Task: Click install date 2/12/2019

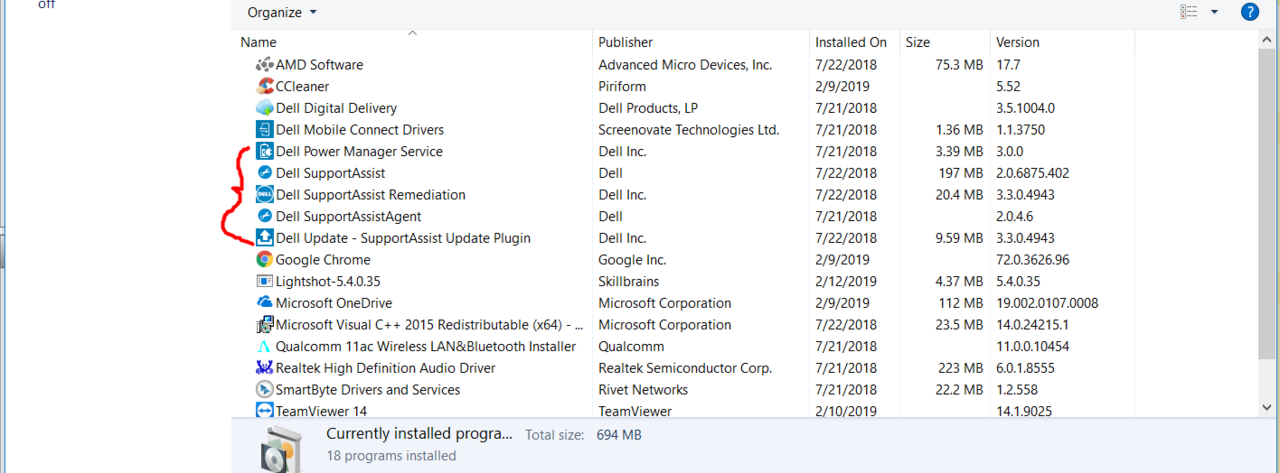Action: pos(846,281)
